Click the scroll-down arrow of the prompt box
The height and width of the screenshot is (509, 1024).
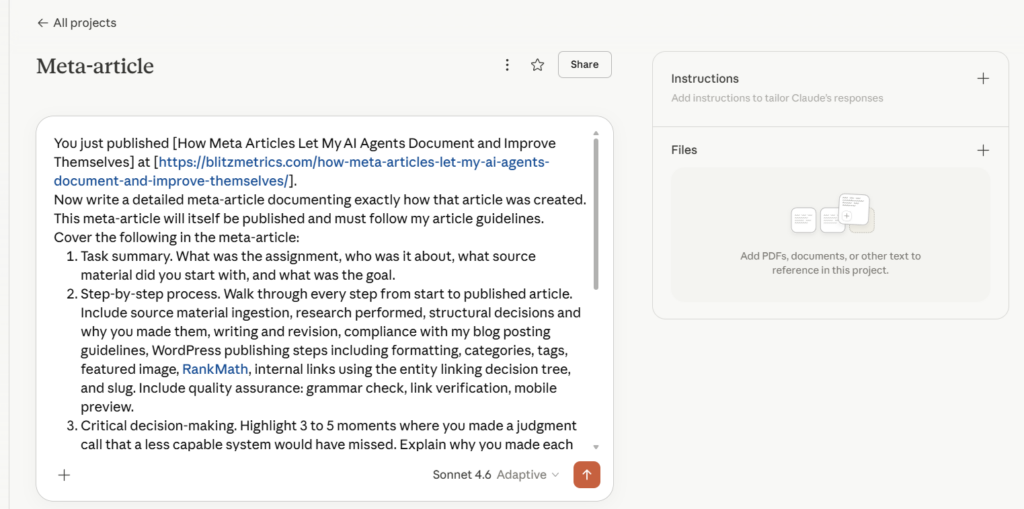(x=597, y=446)
